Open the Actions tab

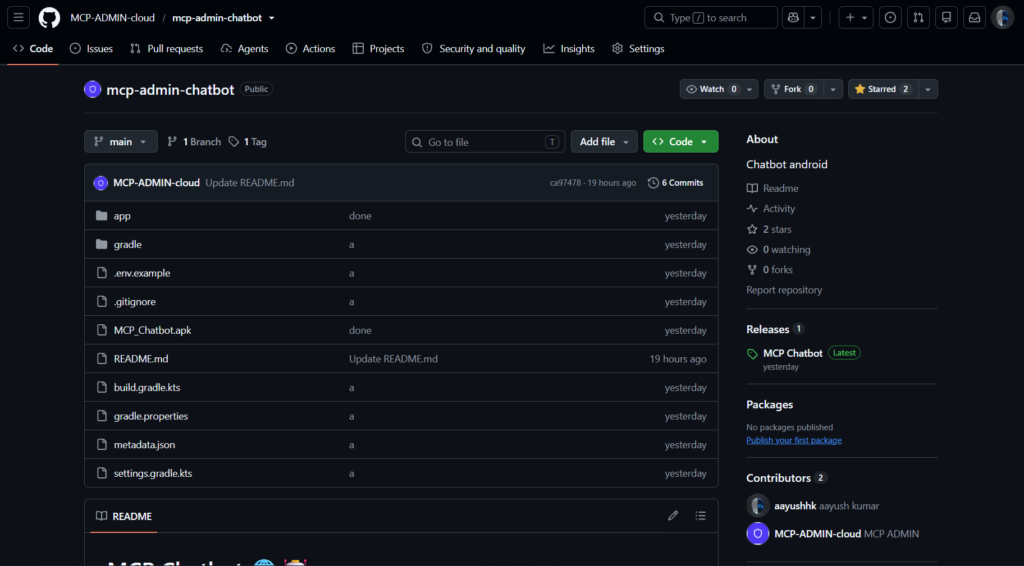coord(311,48)
